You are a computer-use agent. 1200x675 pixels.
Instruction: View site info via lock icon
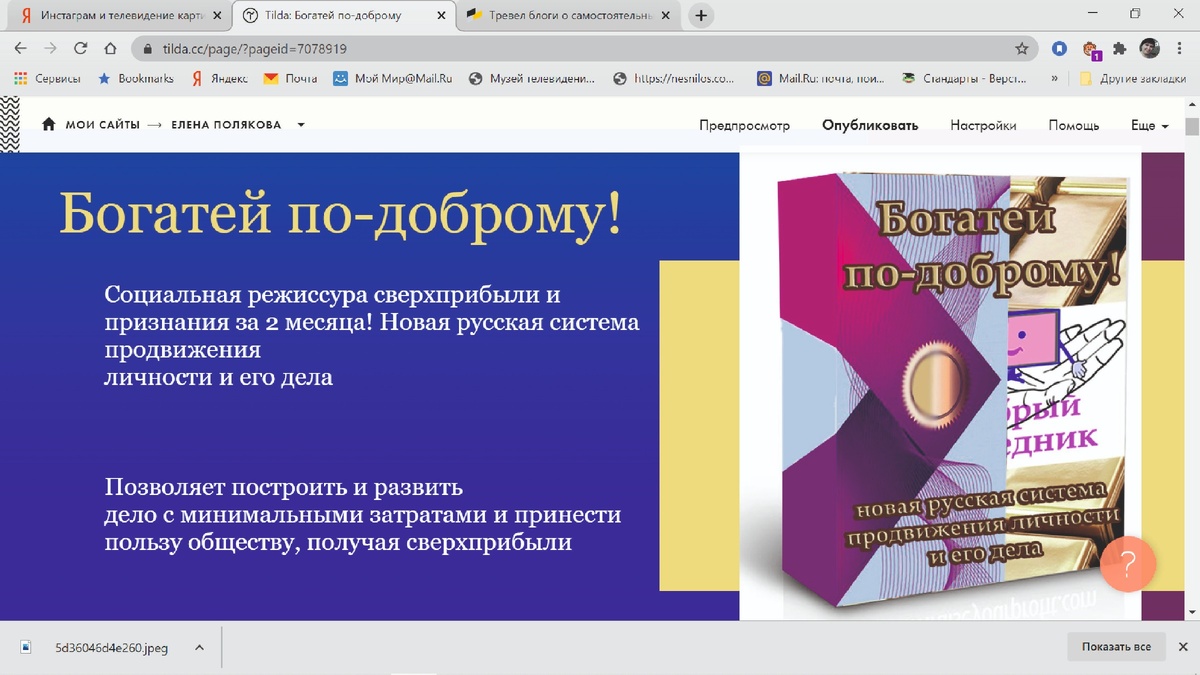click(147, 48)
